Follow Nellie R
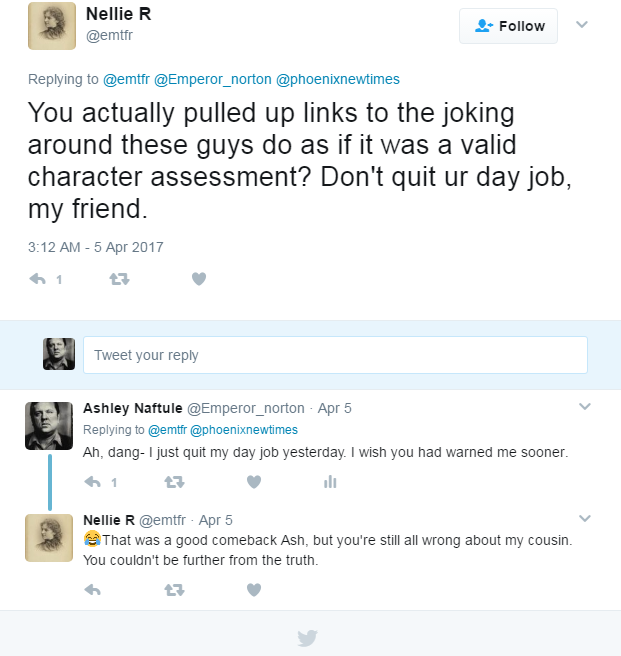Image resolution: width=621 pixels, height=656 pixels. click(508, 26)
